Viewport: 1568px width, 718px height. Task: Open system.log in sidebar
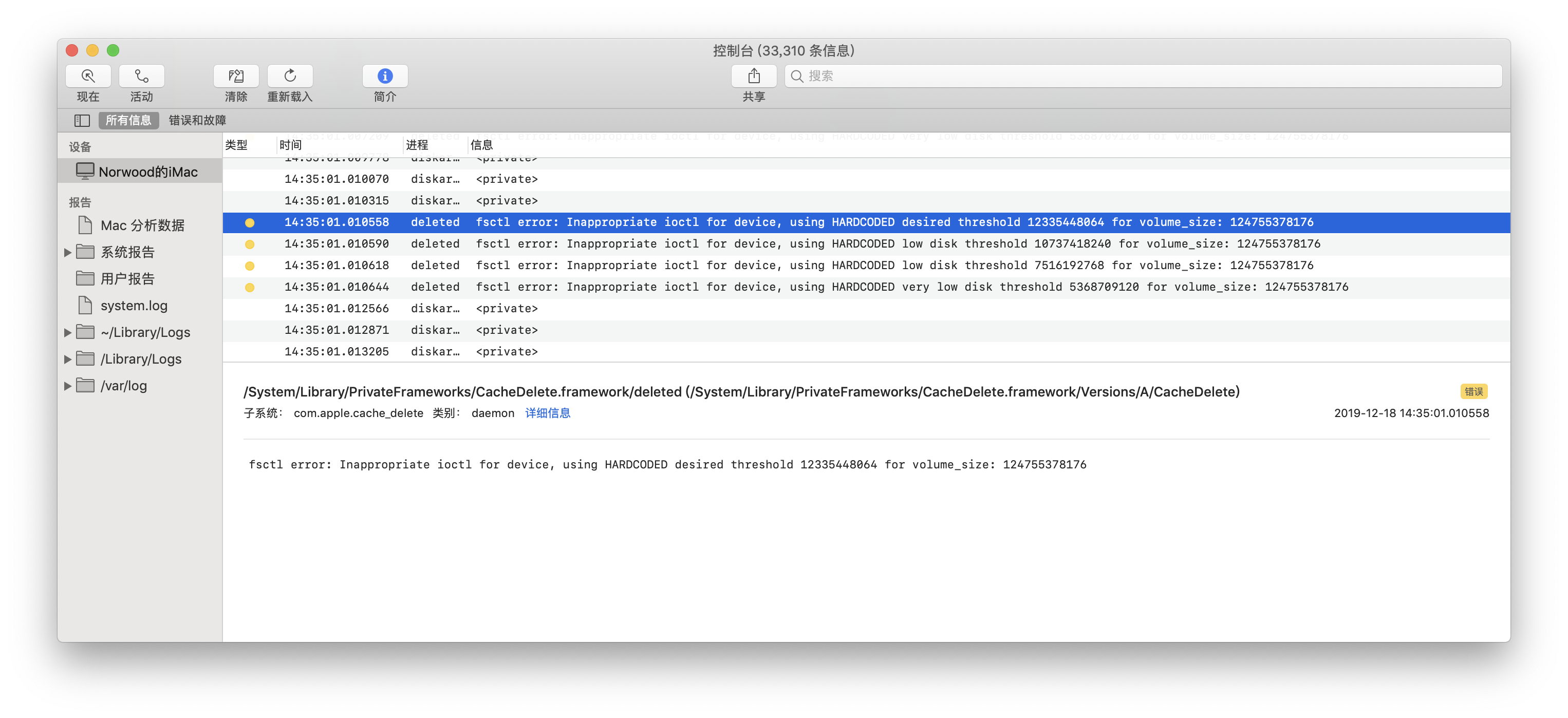point(133,306)
